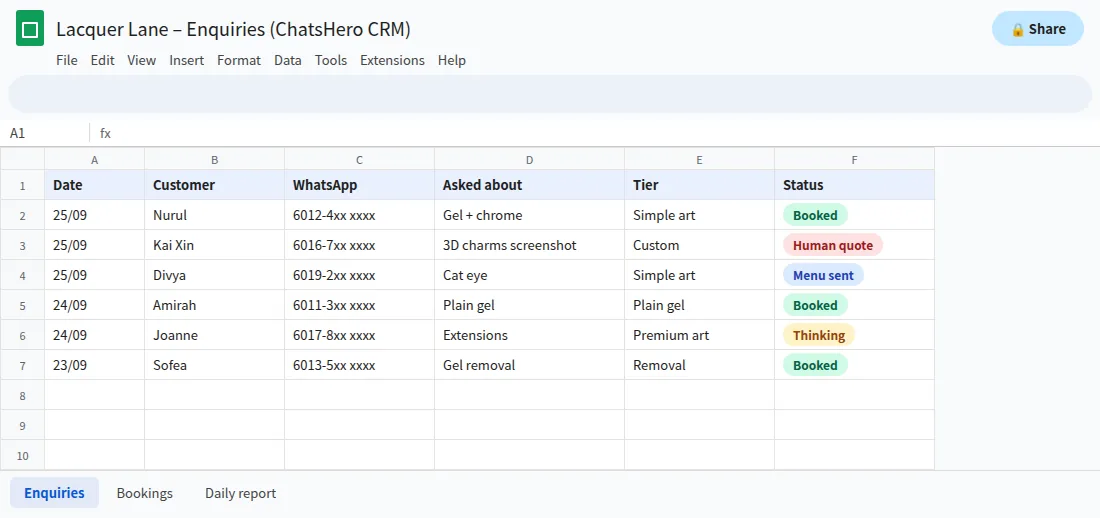Open the Insert menu
This screenshot has width=1100, height=518.
(187, 60)
